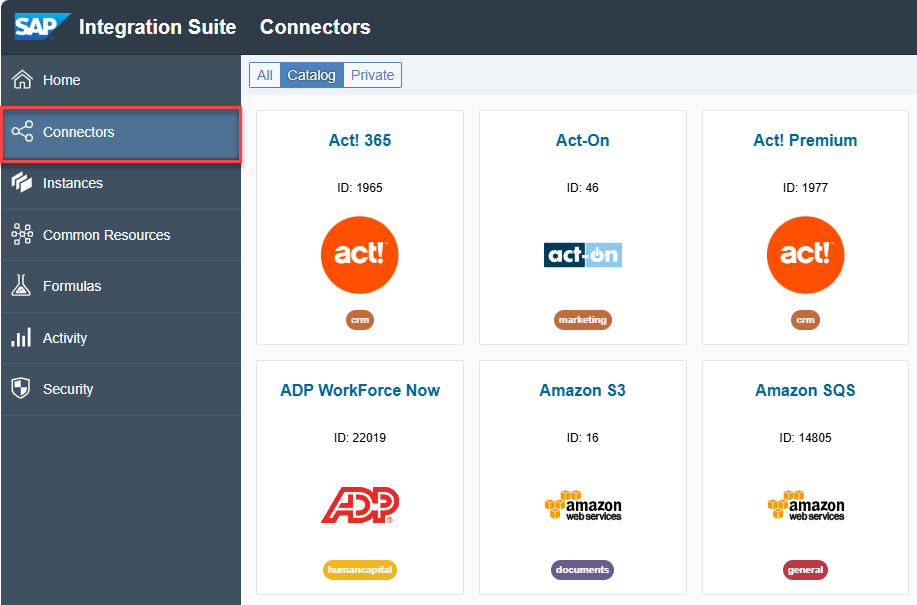Click the Act! Premium orange logo
Image resolution: width=917 pixels, height=605 pixels.
[x=805, y=255]
